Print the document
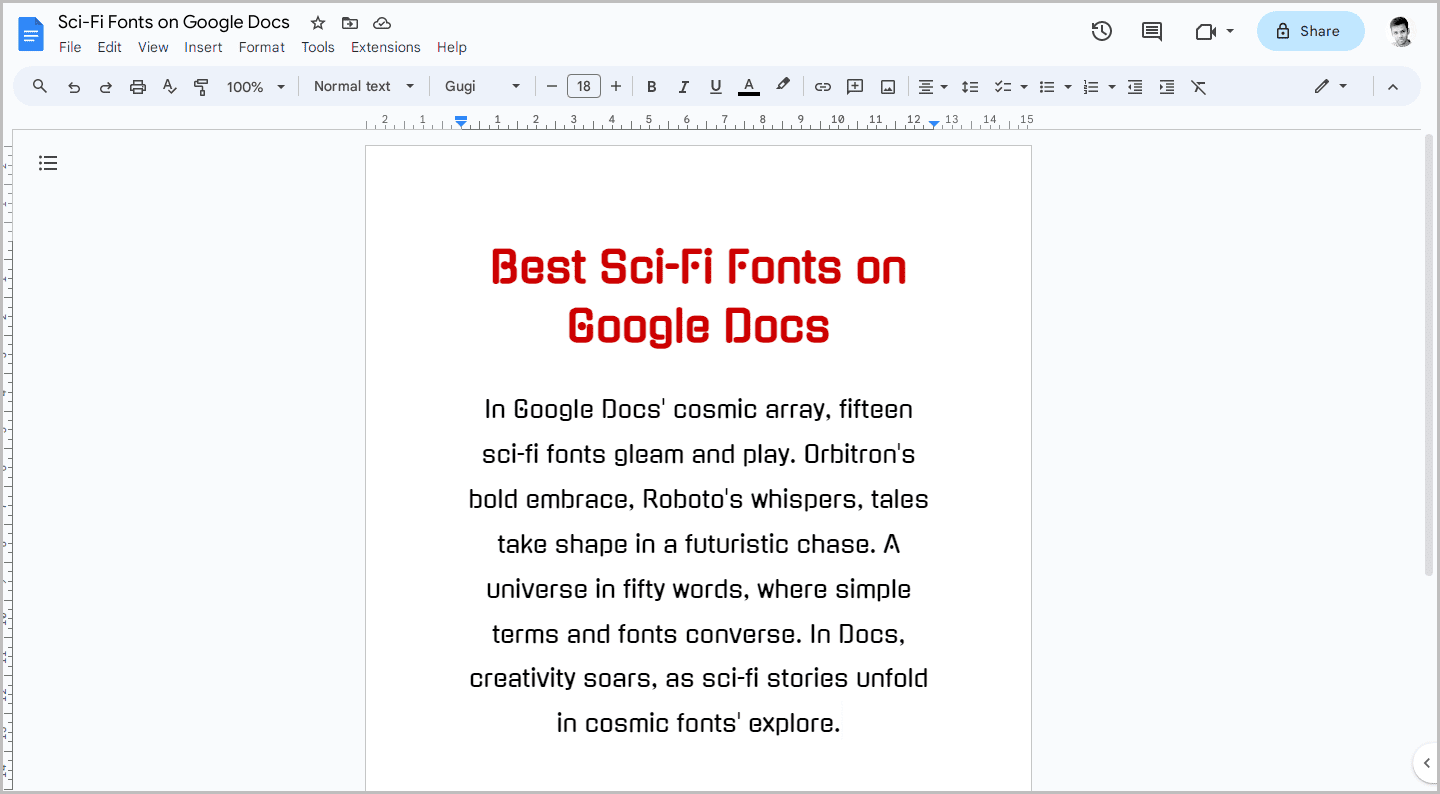Viewport: 1440px width, 794px height. (137, 86)
